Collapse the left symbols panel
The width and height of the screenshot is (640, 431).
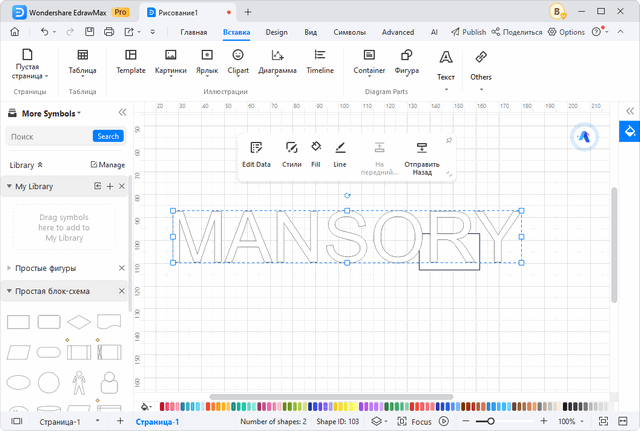[122, 113]
